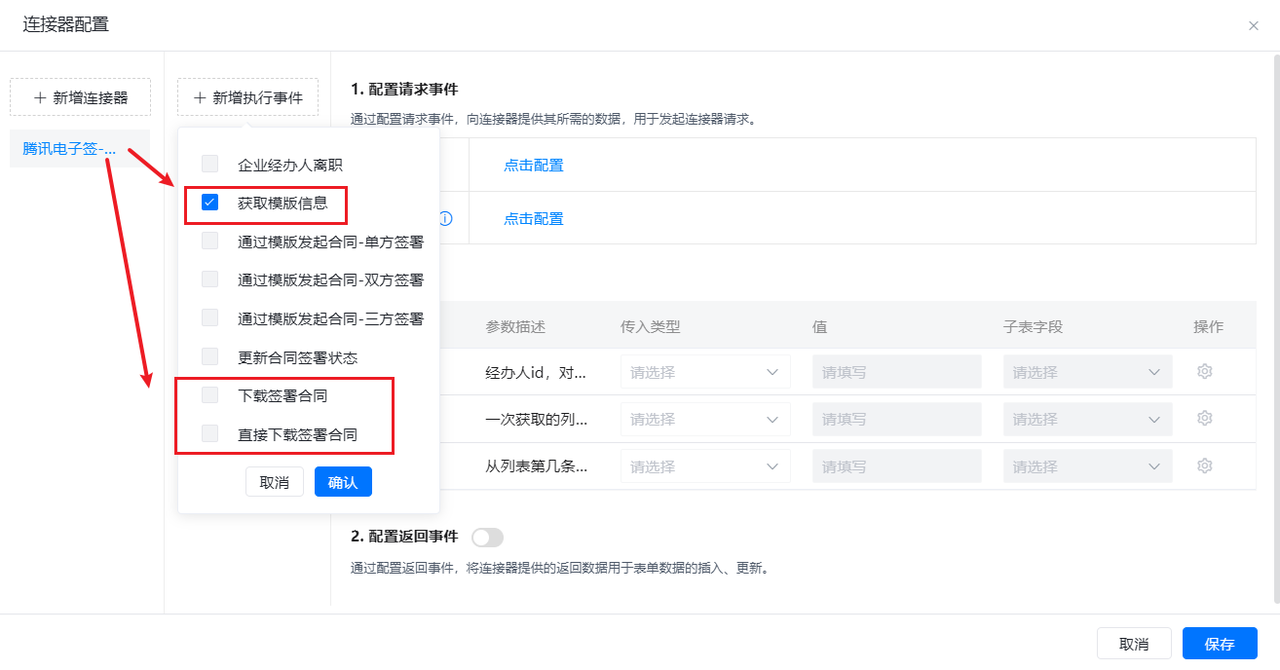The height and width of the screenshot is (670, 1280).
Task: Toggle the 配置返回事件 switch
Action: [487, 537]
